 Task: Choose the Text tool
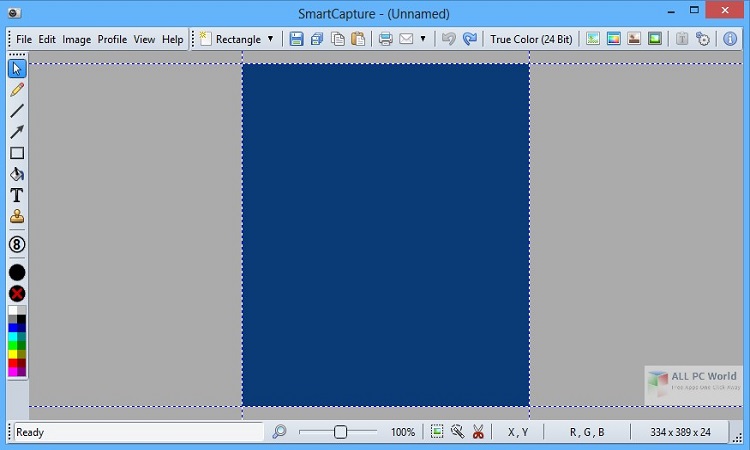17,195
